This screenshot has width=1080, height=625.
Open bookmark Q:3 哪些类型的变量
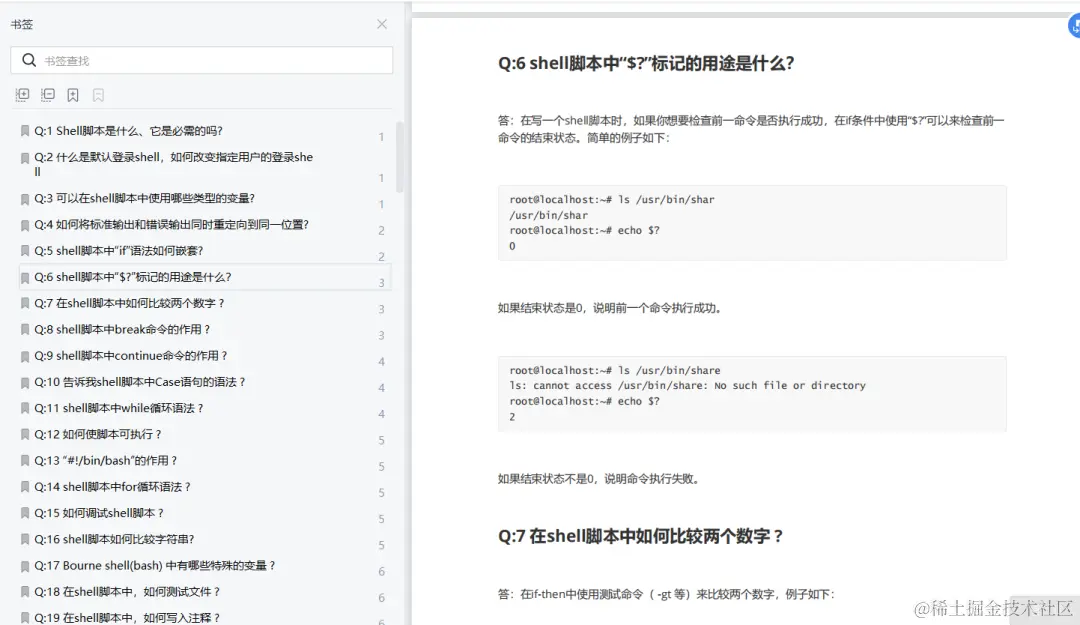click(145, 198)
